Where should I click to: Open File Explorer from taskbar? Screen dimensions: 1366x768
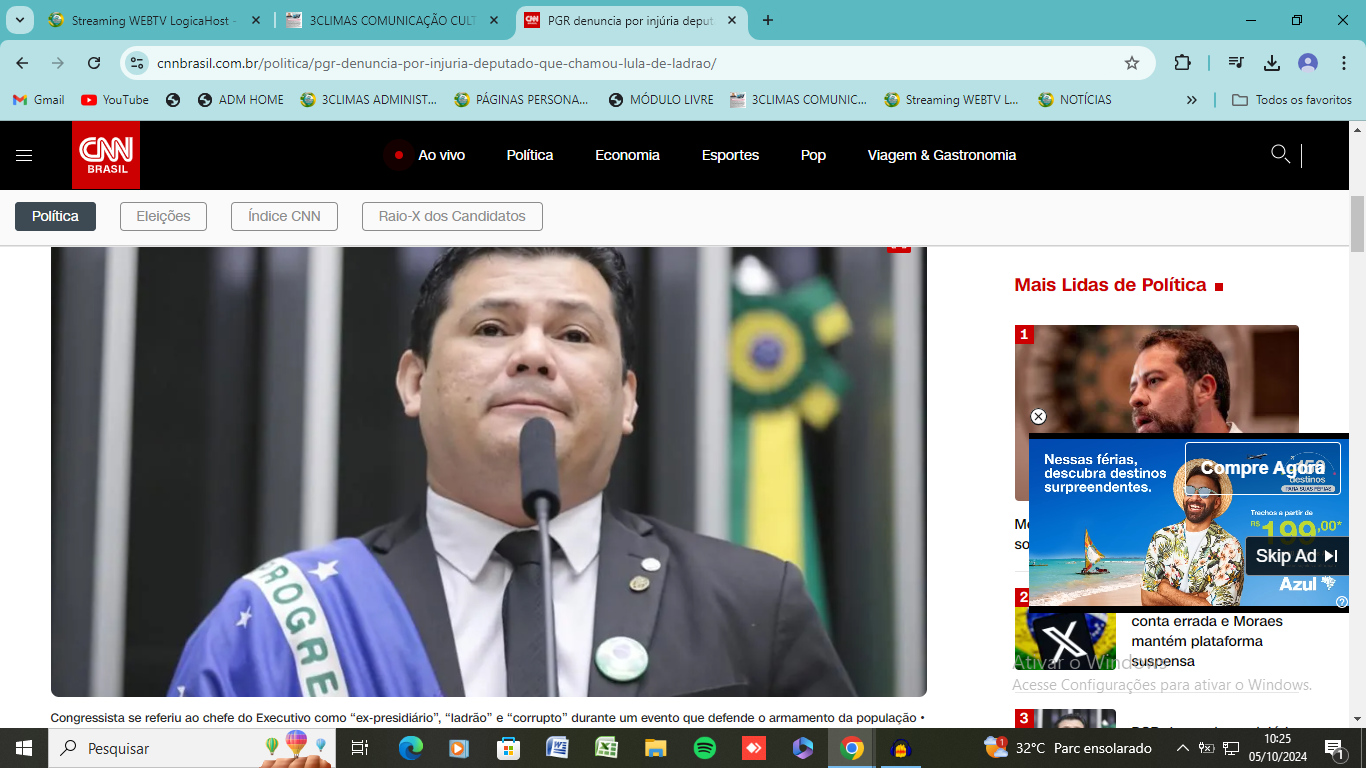coord(655,748)
